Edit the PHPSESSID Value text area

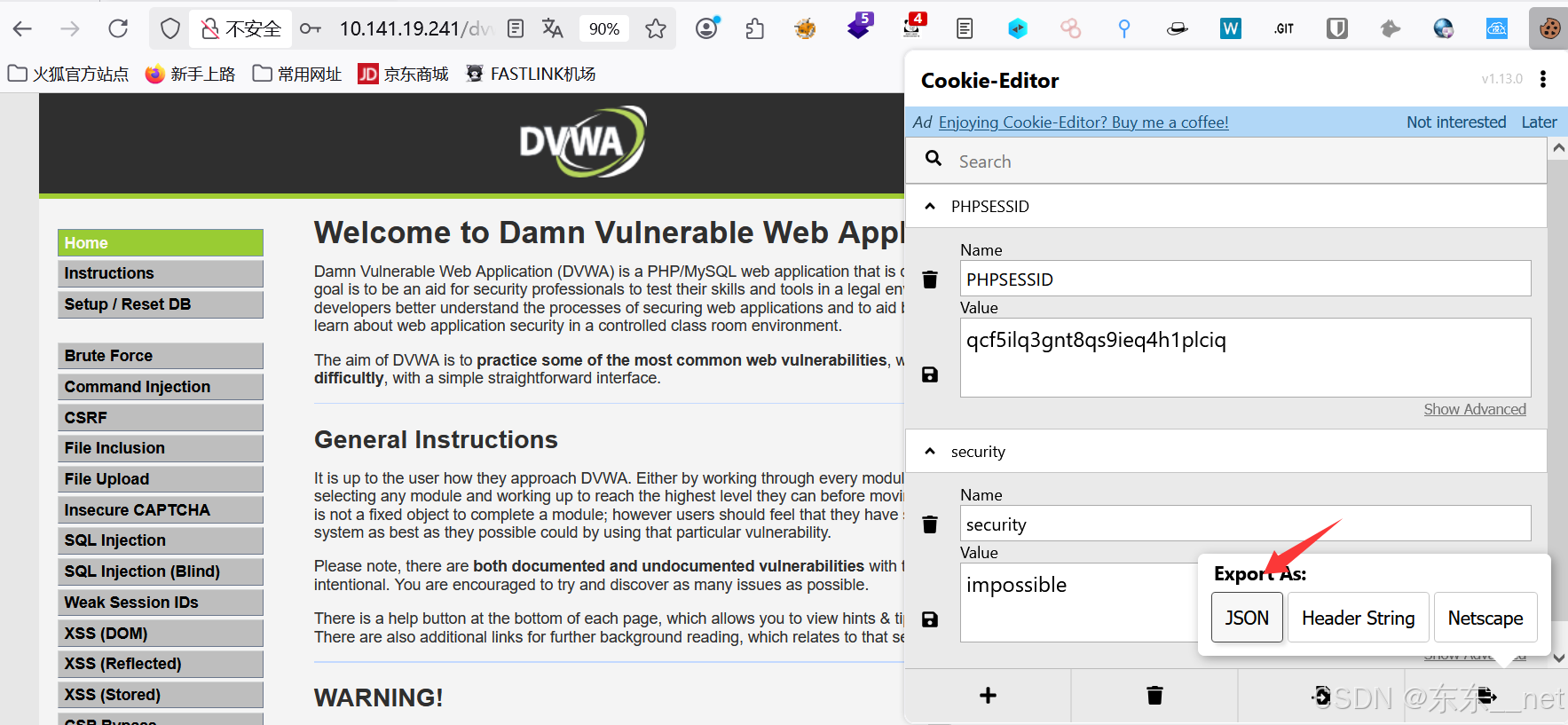(1245, 358)
